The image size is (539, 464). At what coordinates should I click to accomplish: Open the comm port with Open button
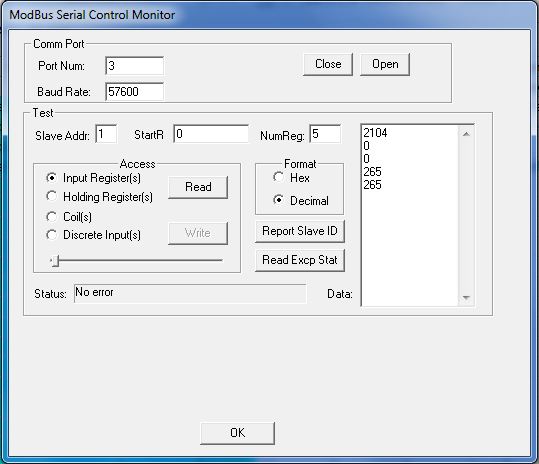[x=385, y=64]
